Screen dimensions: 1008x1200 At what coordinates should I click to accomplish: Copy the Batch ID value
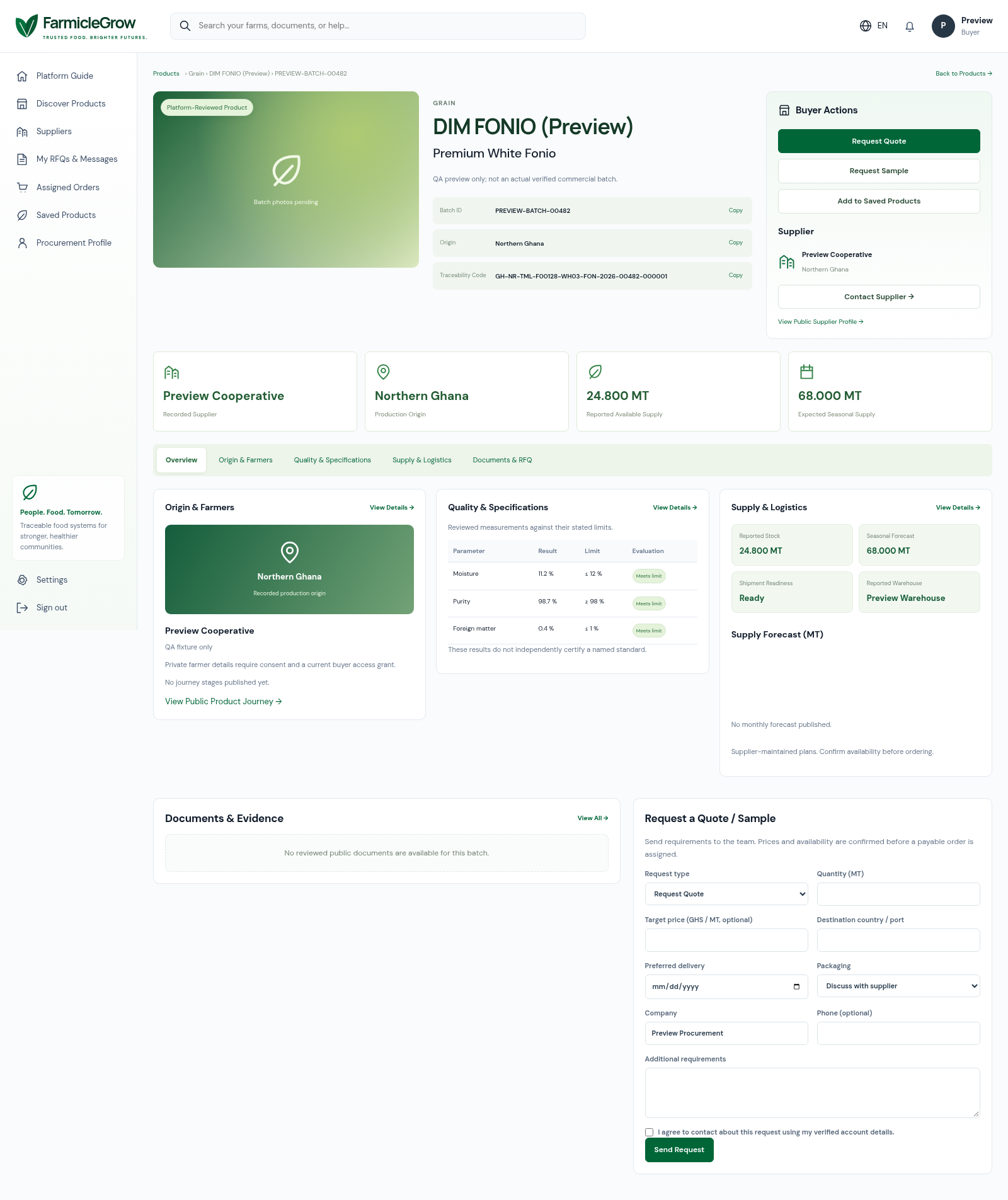pyautogui.click(x=736, y=210)
